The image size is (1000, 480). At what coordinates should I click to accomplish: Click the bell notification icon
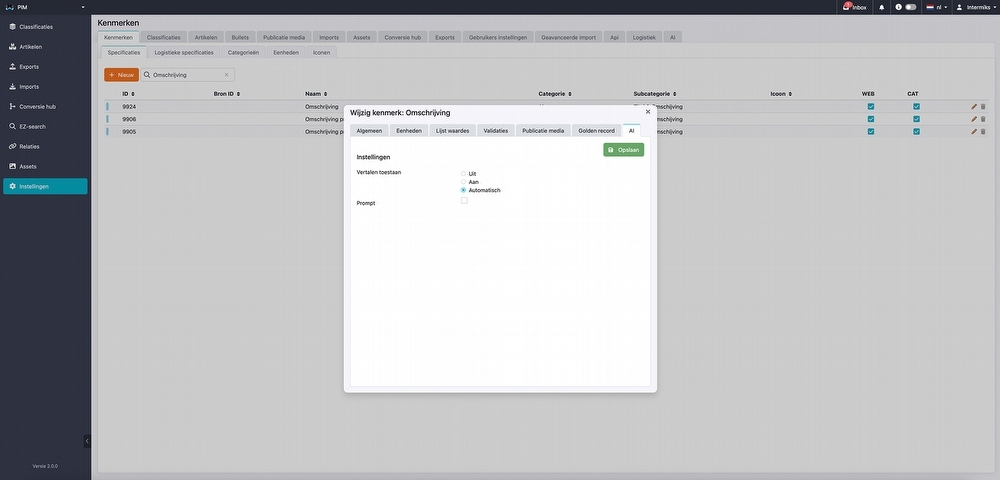(x=881, y=7)
